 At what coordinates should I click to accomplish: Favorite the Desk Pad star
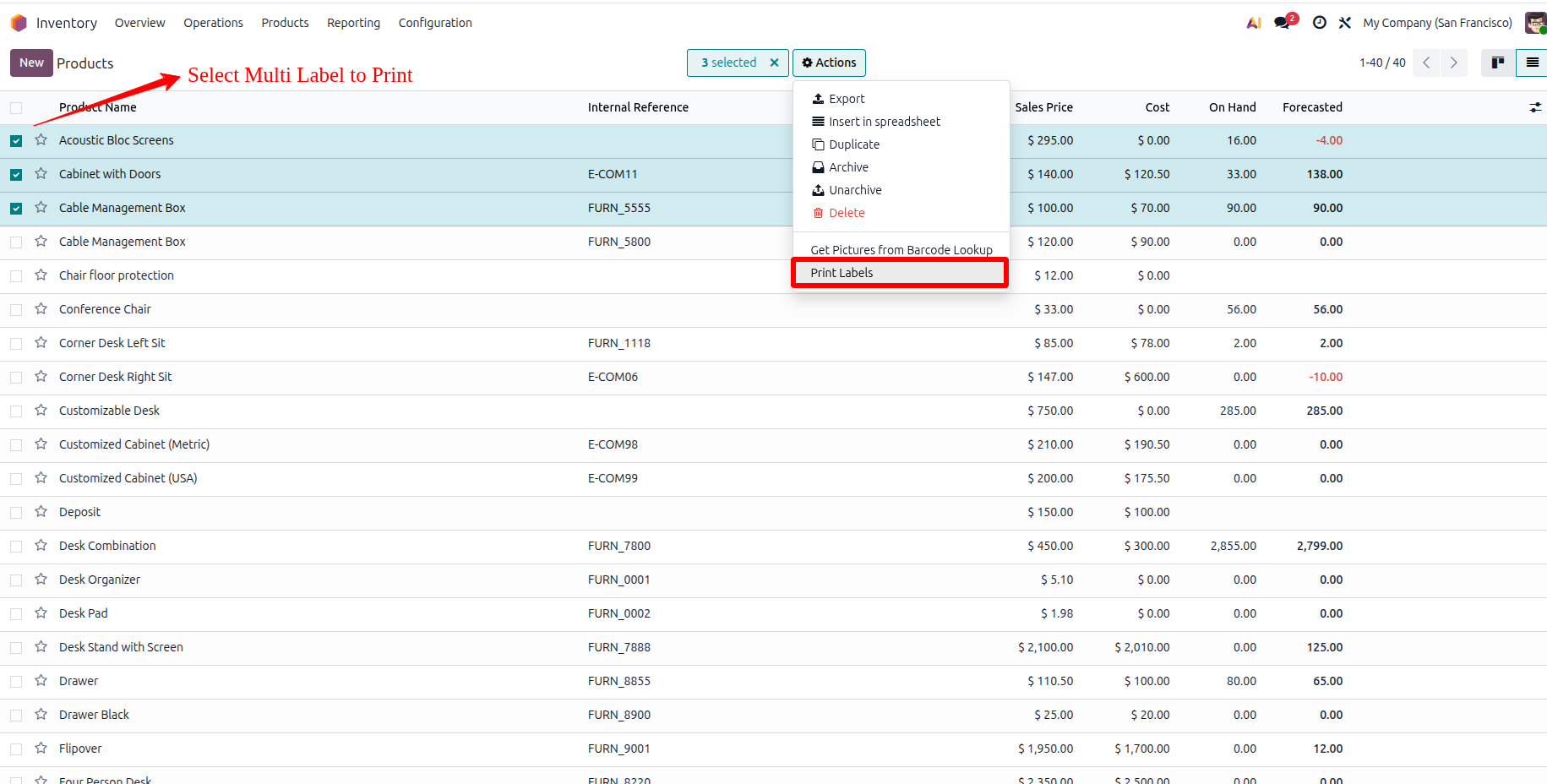(41, 612)
